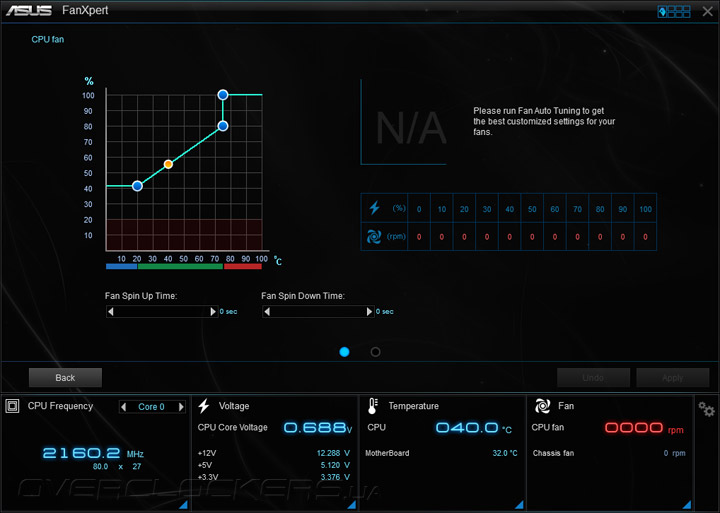Image resolution: width=720 pixels, height=513 pixels.
Task: Click the Core 0 selector label
Action: [152, 406]
